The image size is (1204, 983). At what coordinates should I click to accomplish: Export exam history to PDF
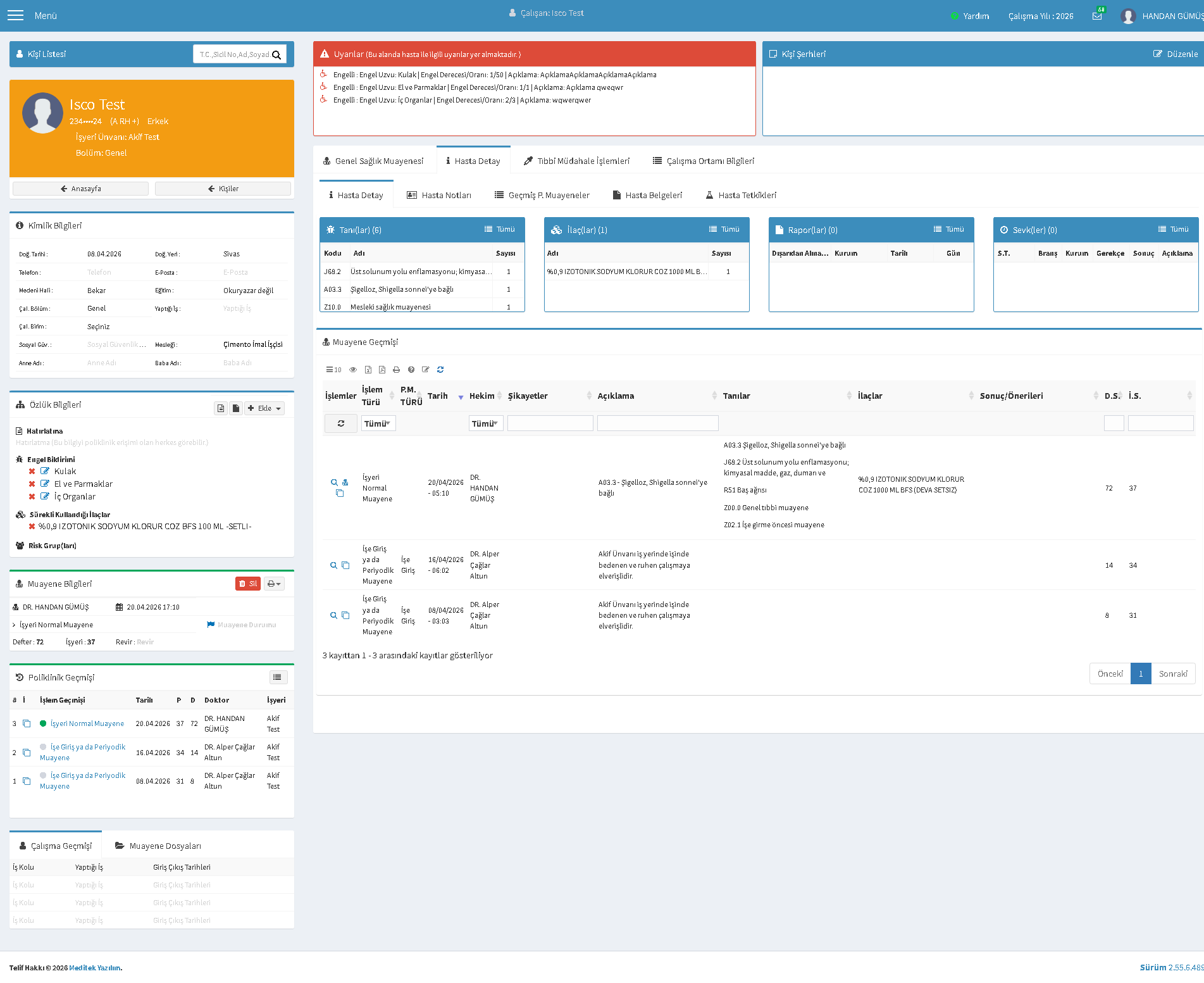[382, 370]
